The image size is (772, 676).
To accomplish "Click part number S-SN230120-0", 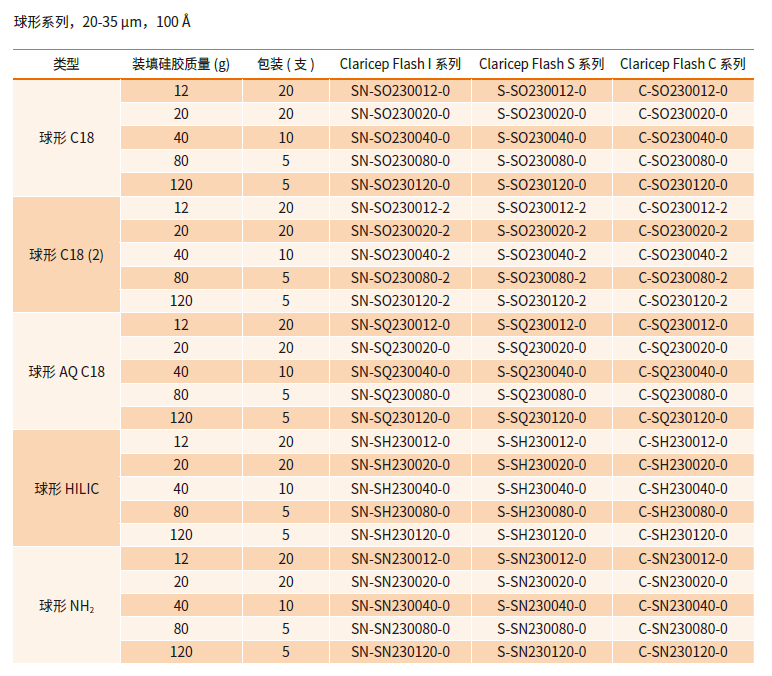I will point(542,652).
